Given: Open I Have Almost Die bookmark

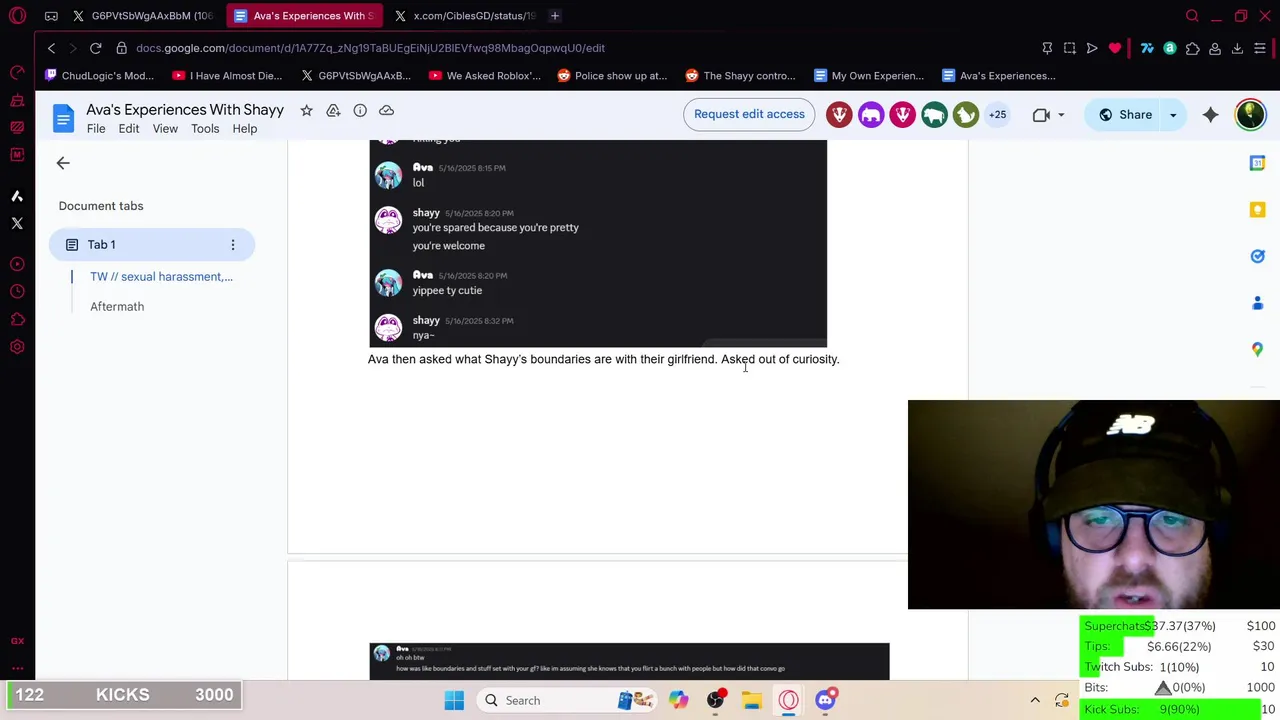Looking at the screenshot, I should coord(227,76).
